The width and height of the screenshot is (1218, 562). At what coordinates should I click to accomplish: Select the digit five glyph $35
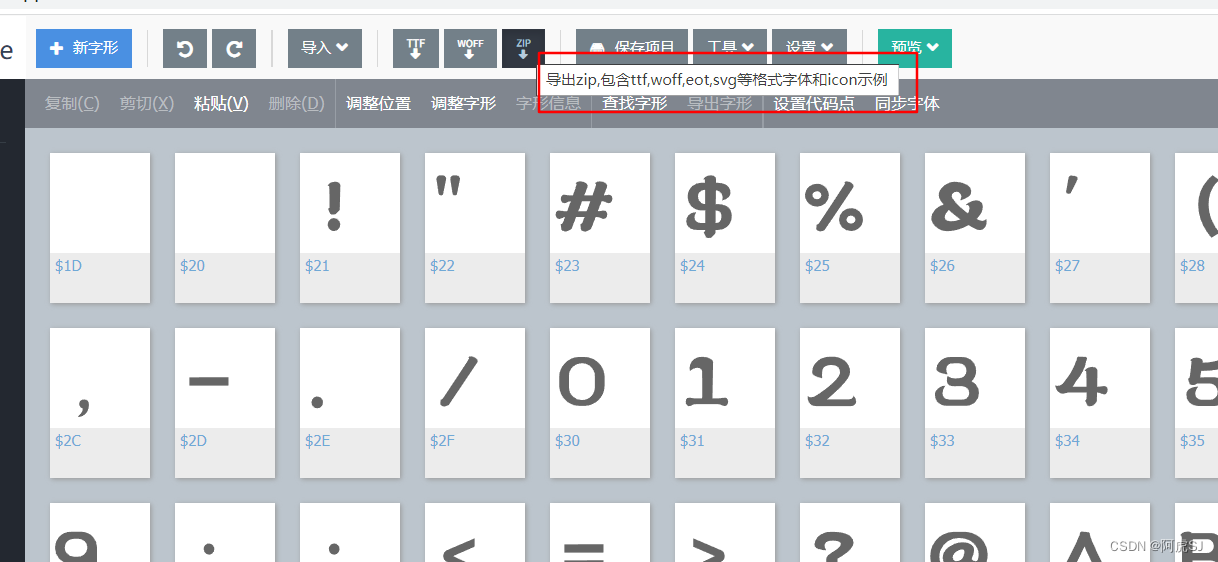click(x=1196, y=403)
